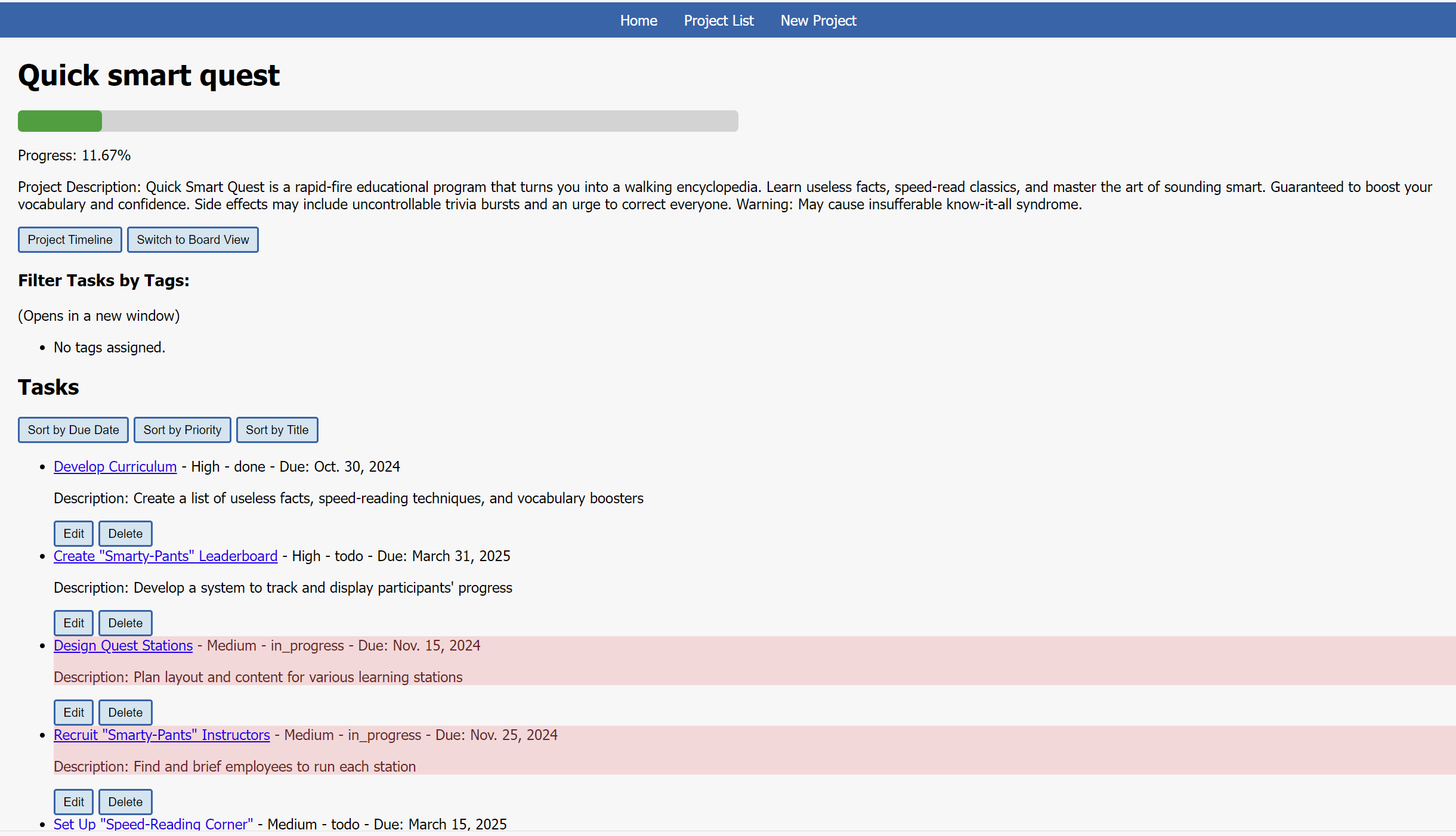Click the Project Timeline button
The image size is (1456, 836).
click(70, 240)
